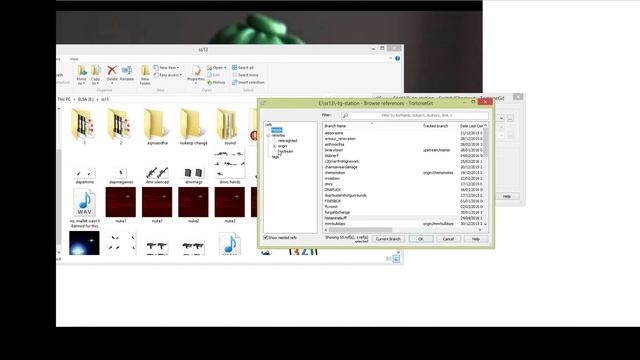Click Cancel in Browse references dialog
This screenshot has width=640, height=360.
pos(448,239)
